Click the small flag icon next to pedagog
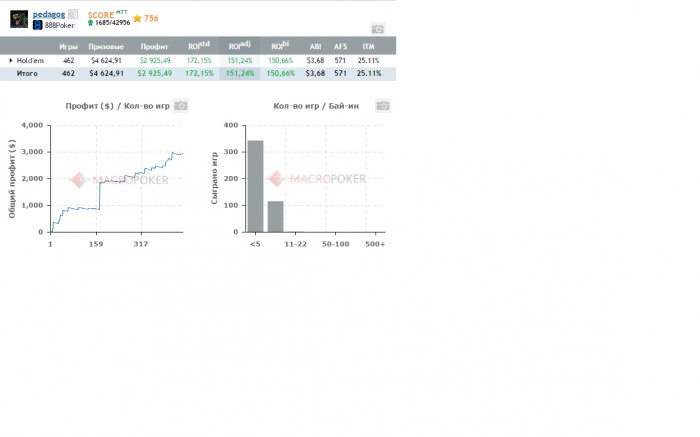The width and height of the screenshot is (700, 437). (x=73, y=14)
